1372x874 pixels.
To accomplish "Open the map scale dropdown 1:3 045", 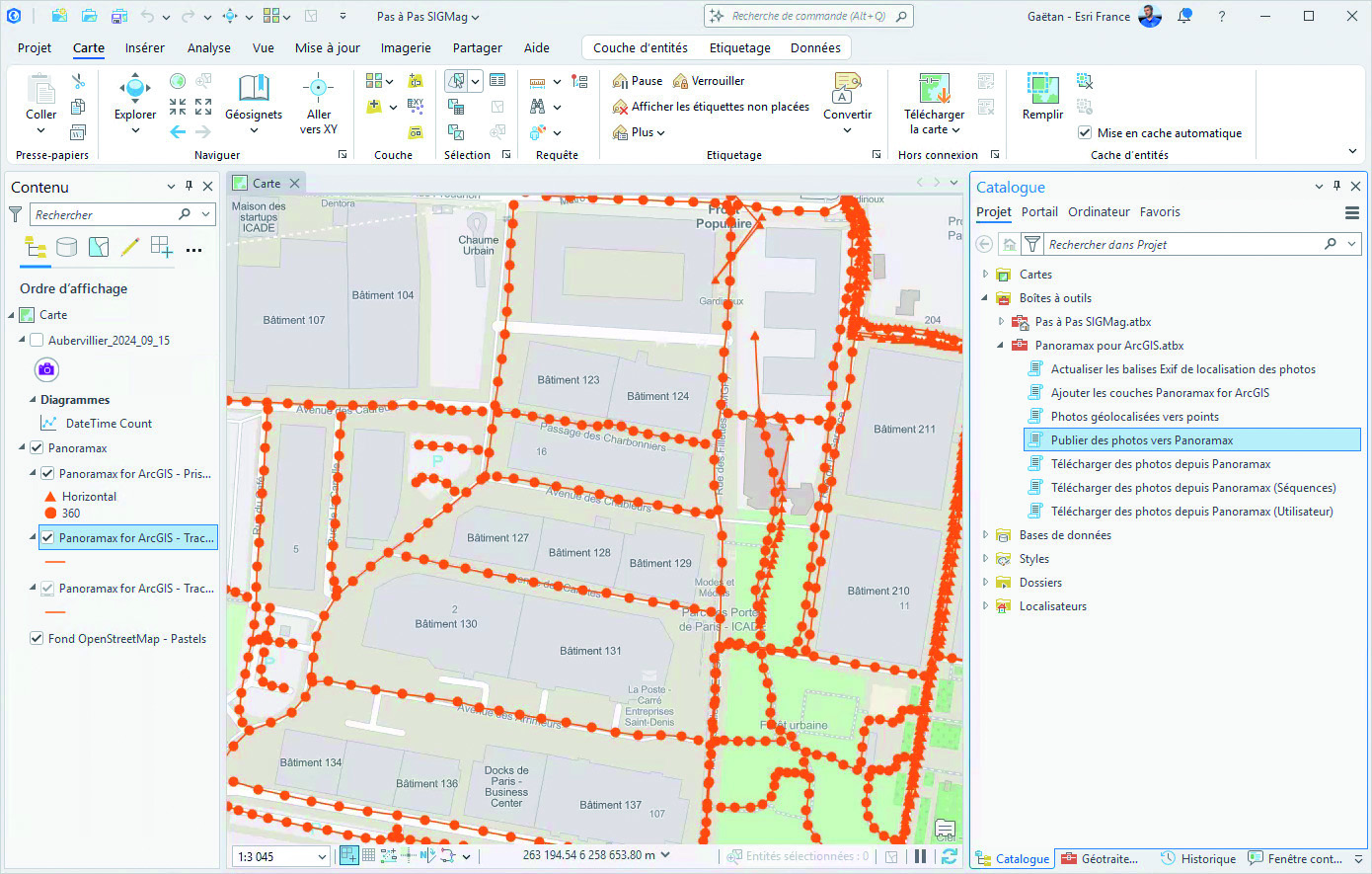I will coord(322,857).
